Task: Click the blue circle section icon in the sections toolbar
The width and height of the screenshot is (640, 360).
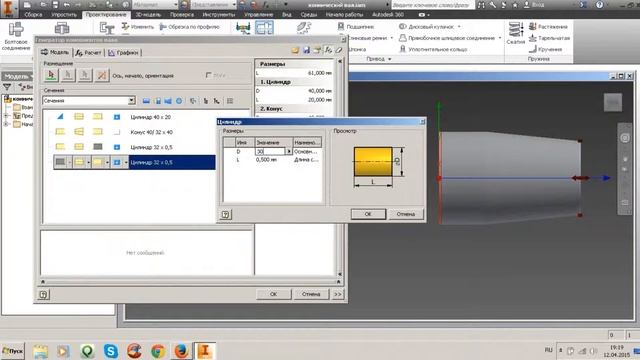Action: point(179,101)
